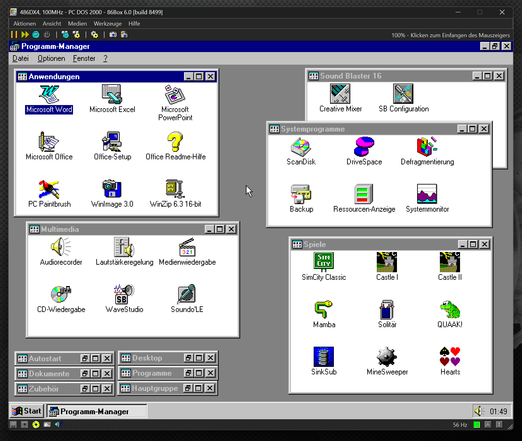
Task: Click the pause emulation toolbar icon
Action: pos(14,34)
